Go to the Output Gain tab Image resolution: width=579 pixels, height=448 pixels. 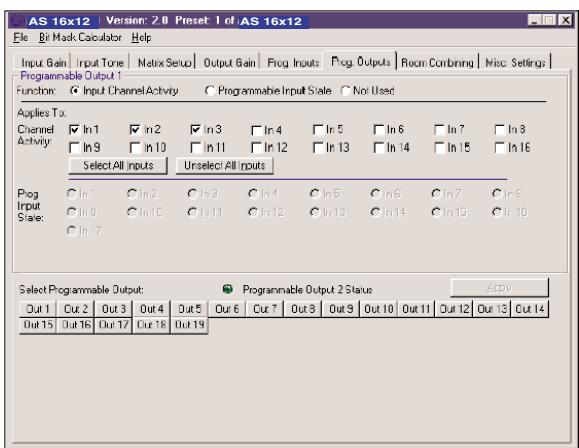(x=229, y=63)
